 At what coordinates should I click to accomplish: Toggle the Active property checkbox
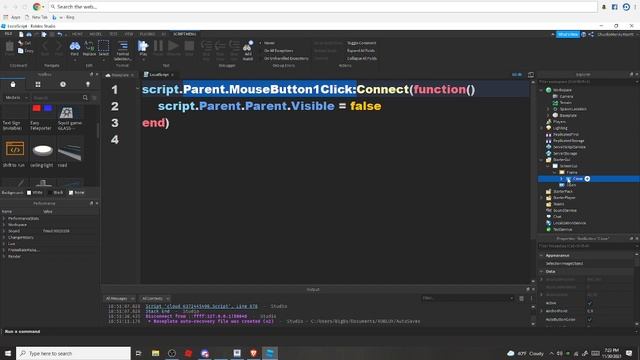coord(589,303)
